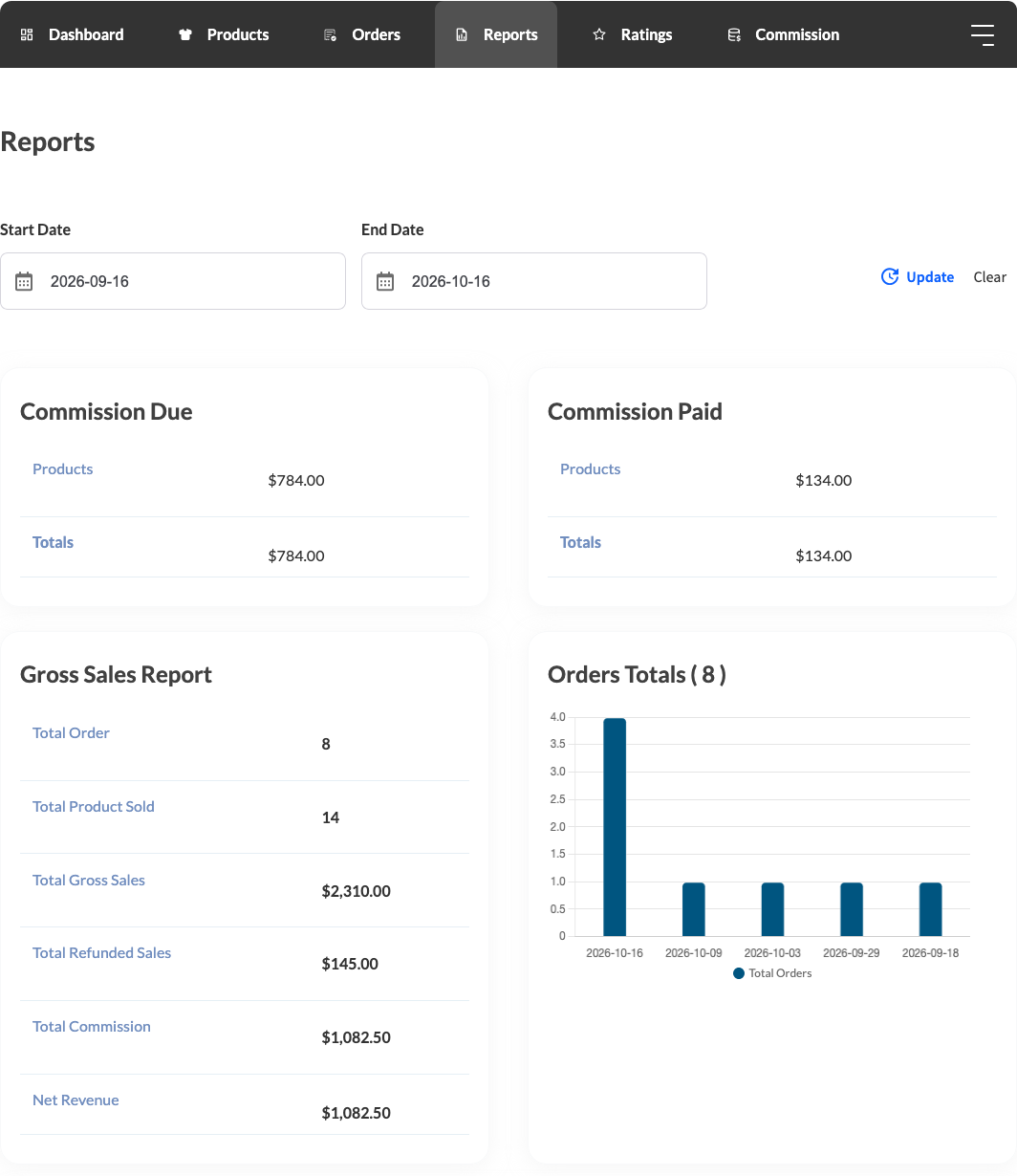Go to the Products tab
This screenshot has width=1017, height=1176.
point(223,34)
